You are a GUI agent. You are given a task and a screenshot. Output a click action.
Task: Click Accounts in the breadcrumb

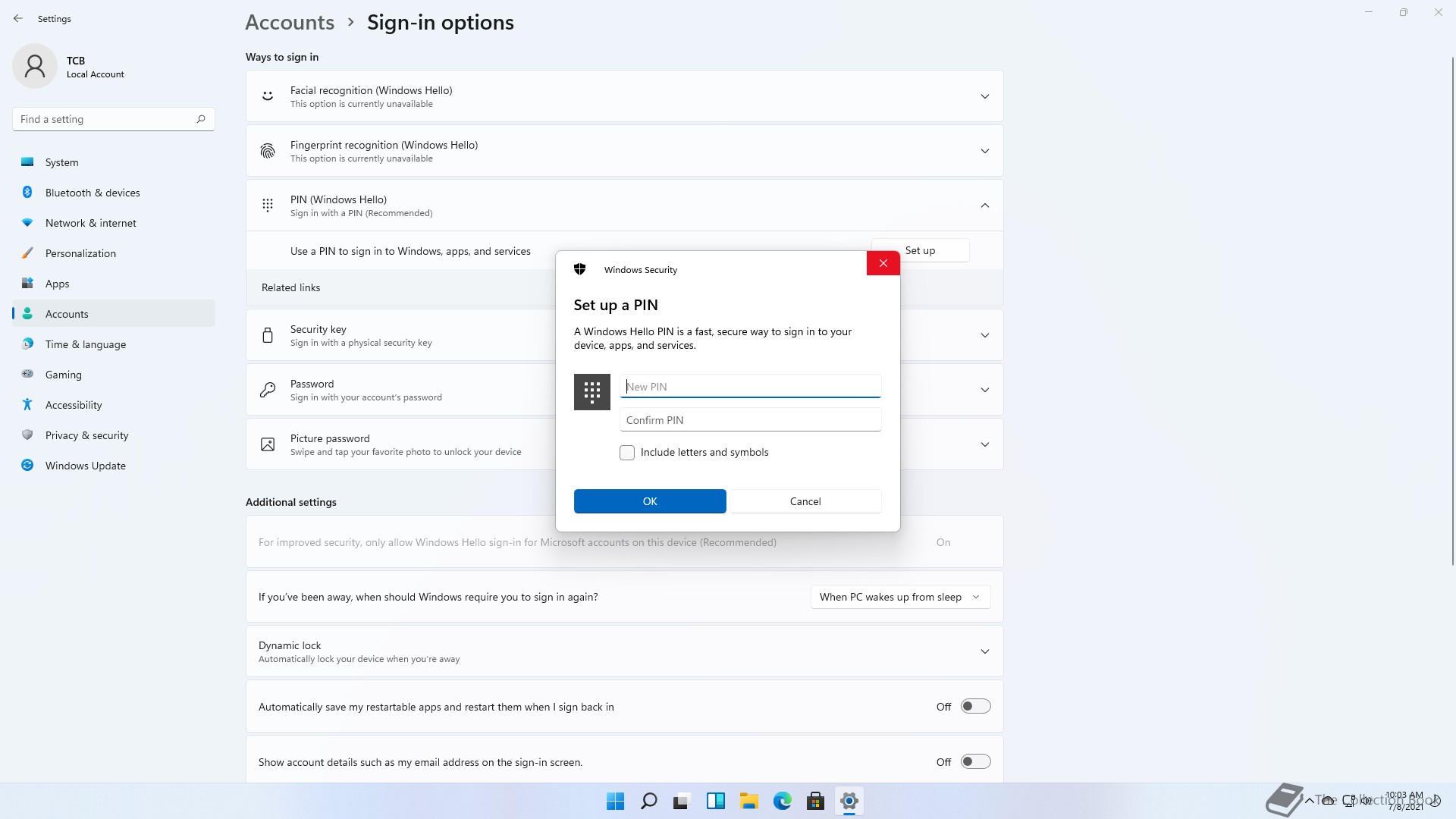(290, 22)
